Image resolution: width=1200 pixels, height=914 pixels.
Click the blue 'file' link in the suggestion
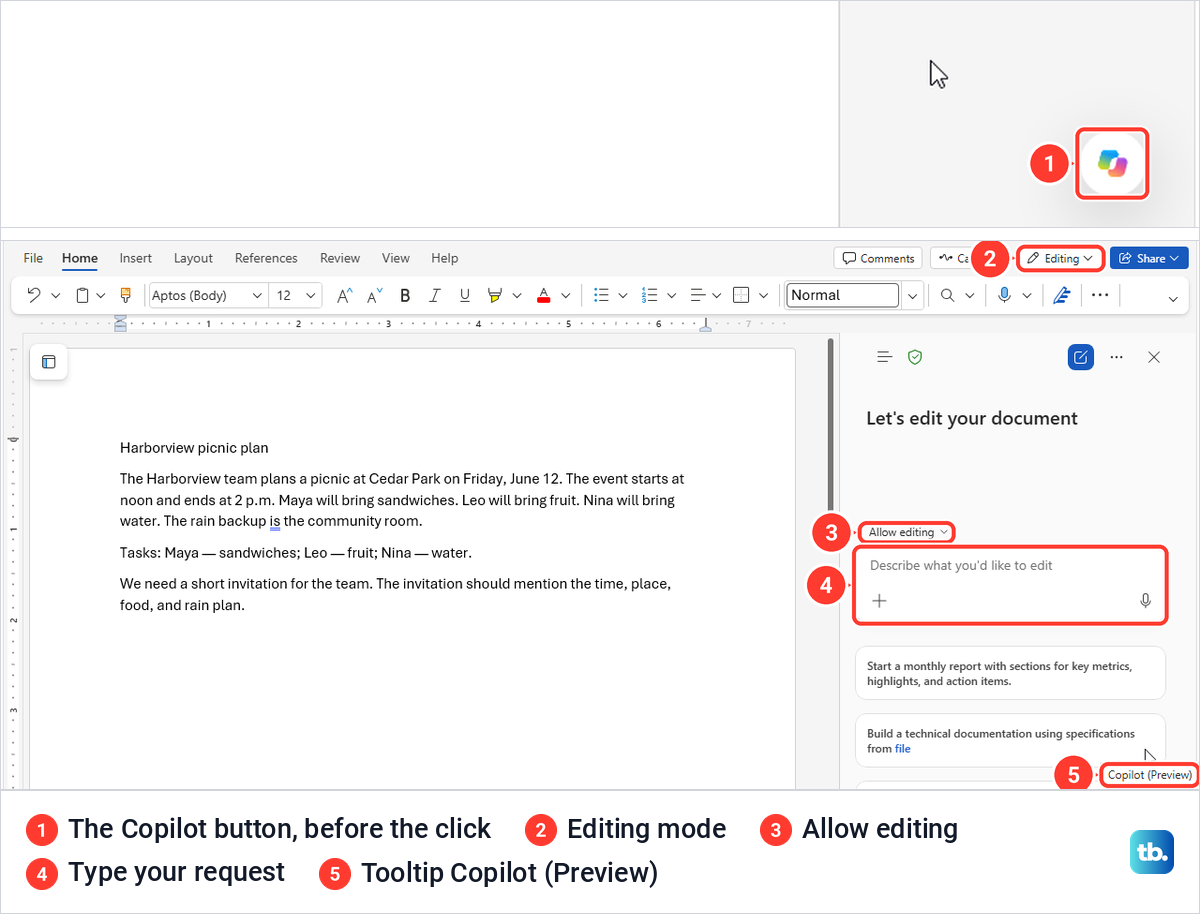coord(903,748)
